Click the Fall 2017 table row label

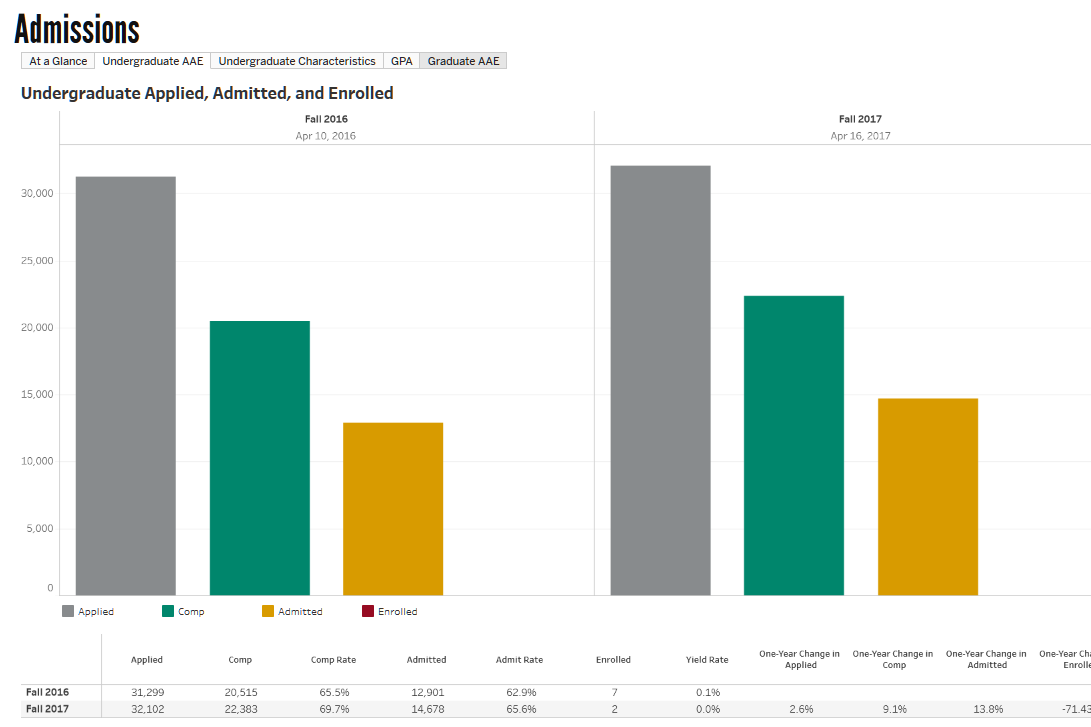point(48,709)
